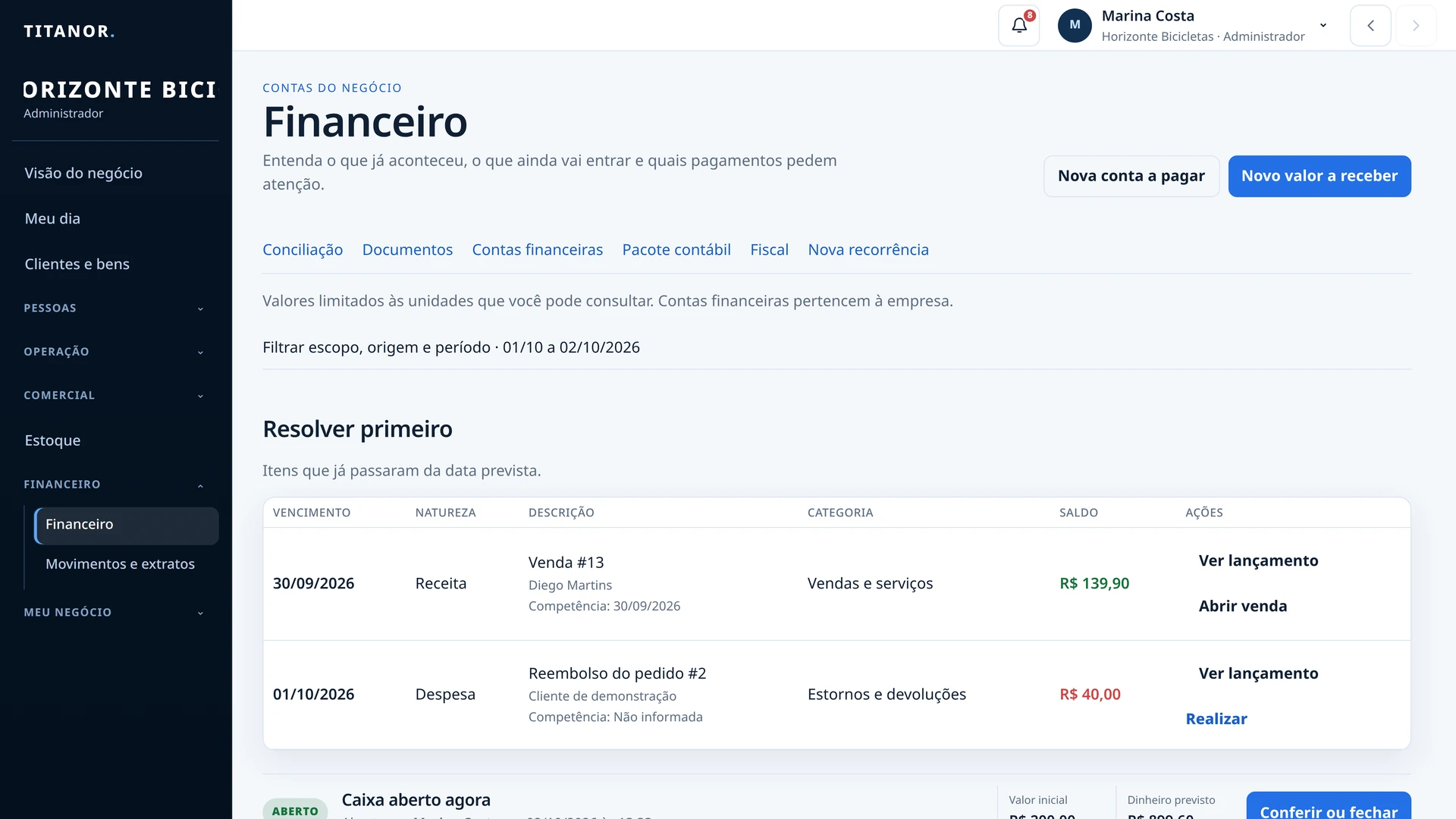1456x819 pixels.
Task: Click Nova conta a pagar button
Action: click(1131, 176)
